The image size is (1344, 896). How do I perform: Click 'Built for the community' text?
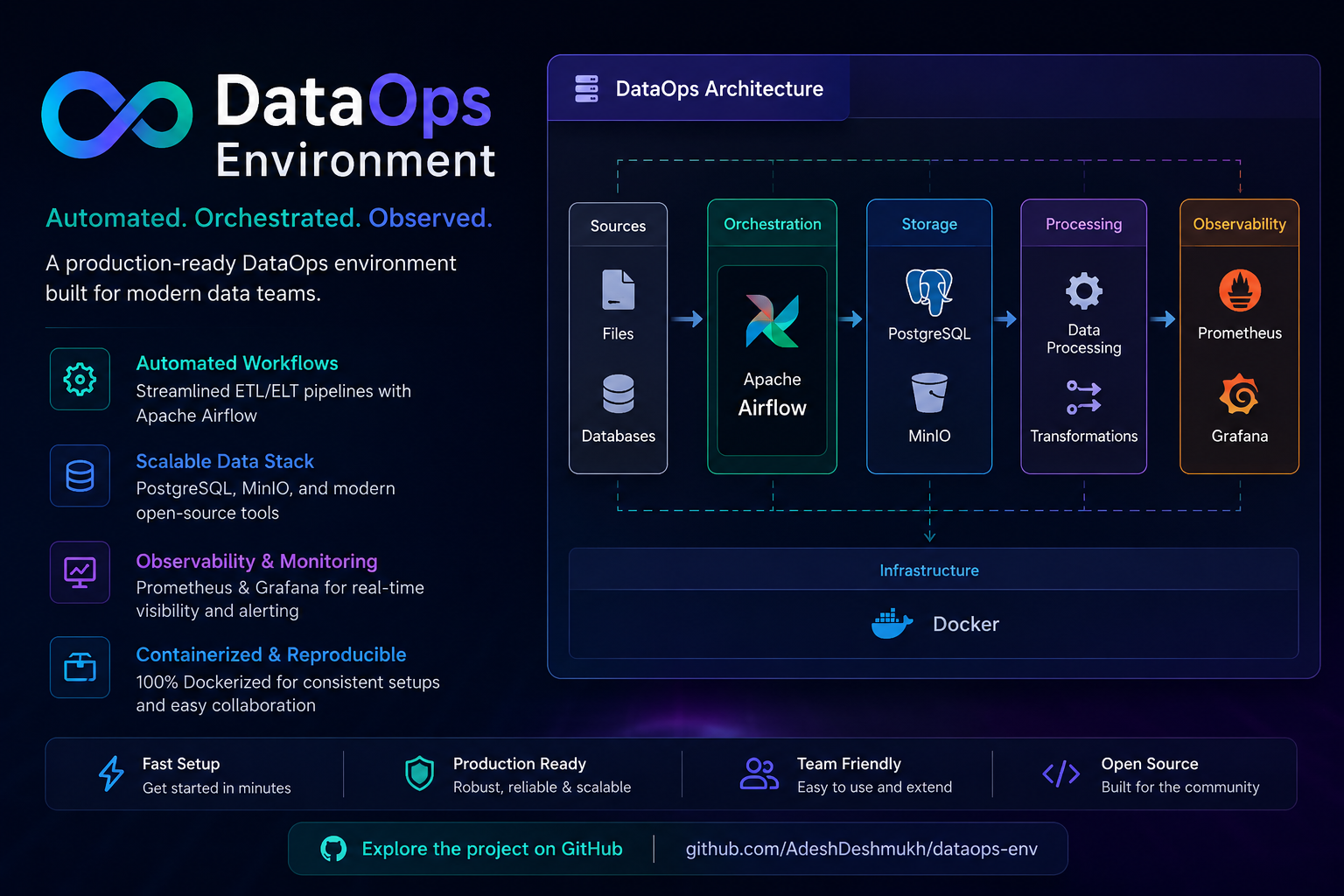1180,787
